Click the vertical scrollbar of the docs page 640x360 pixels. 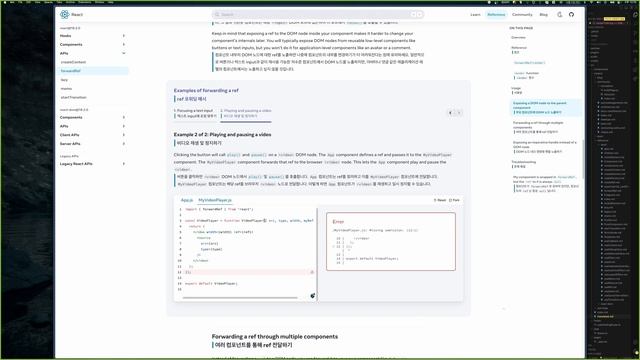(x=583, y=159)
